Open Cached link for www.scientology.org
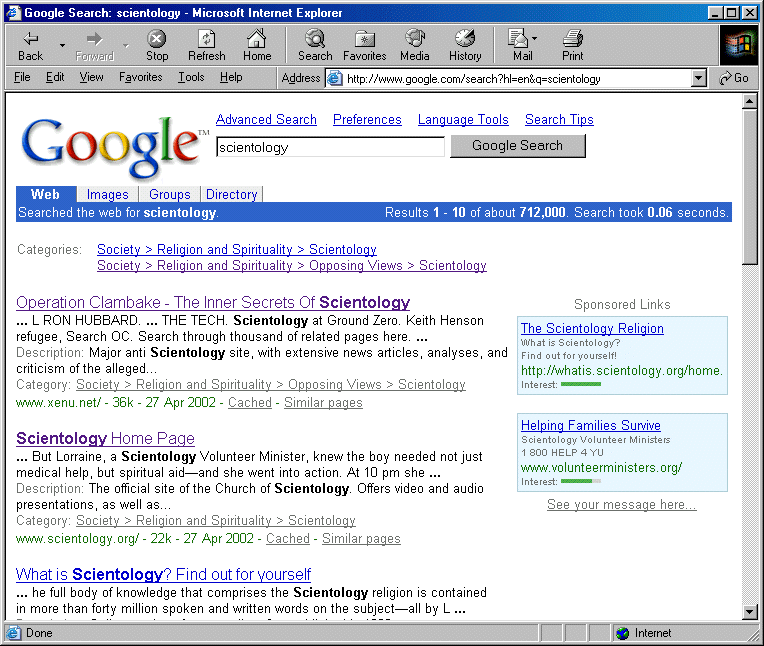Viewport: 764px width, 646px height. click(x=287, y=538)
